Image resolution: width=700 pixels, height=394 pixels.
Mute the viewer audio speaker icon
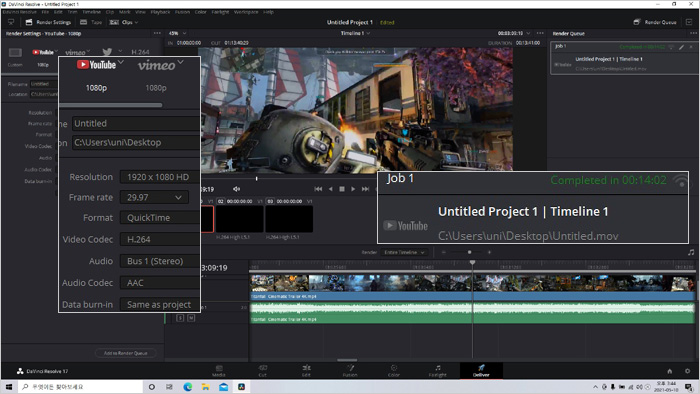[x=237, y=189]
